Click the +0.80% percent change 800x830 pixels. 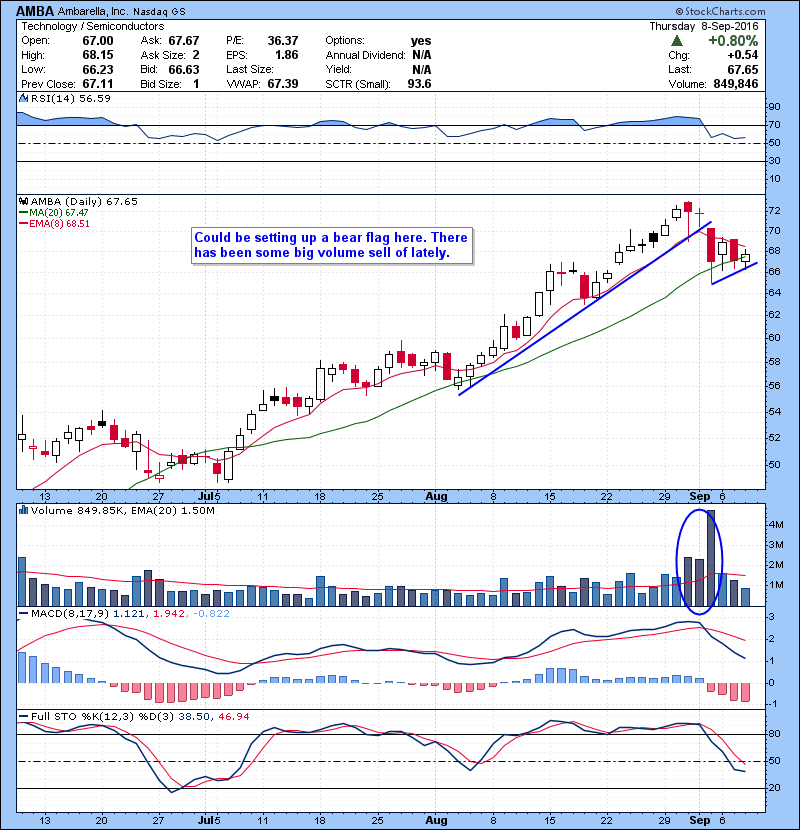[733, 41]
